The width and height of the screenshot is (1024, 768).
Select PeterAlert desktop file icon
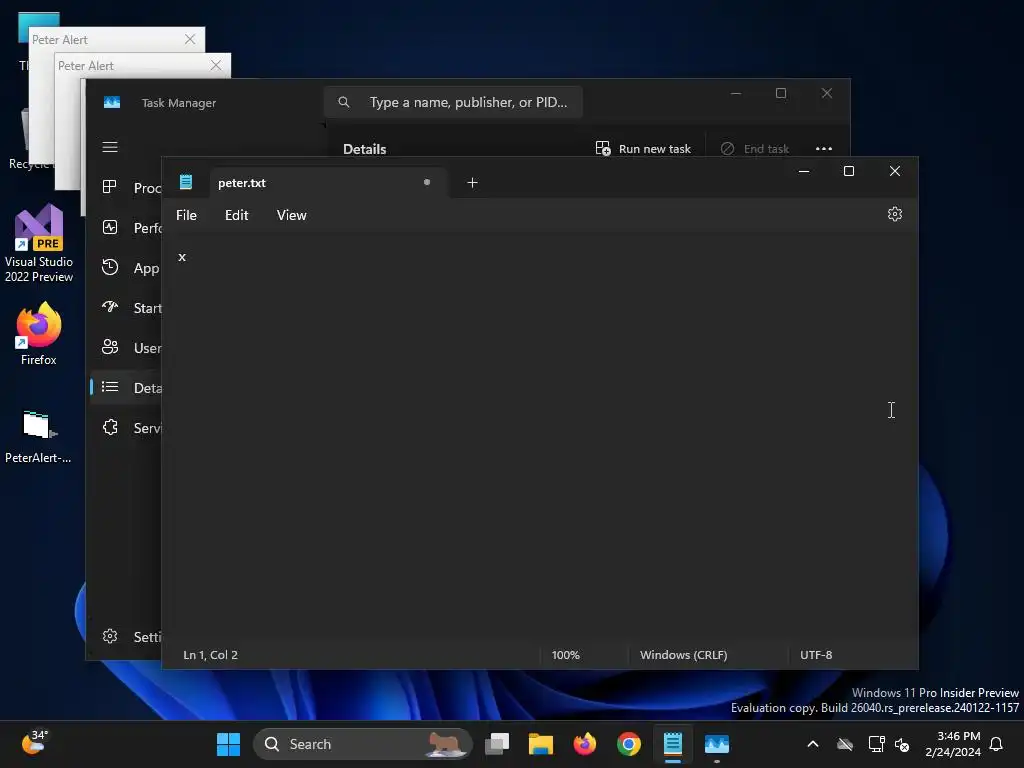pos(39,437)
